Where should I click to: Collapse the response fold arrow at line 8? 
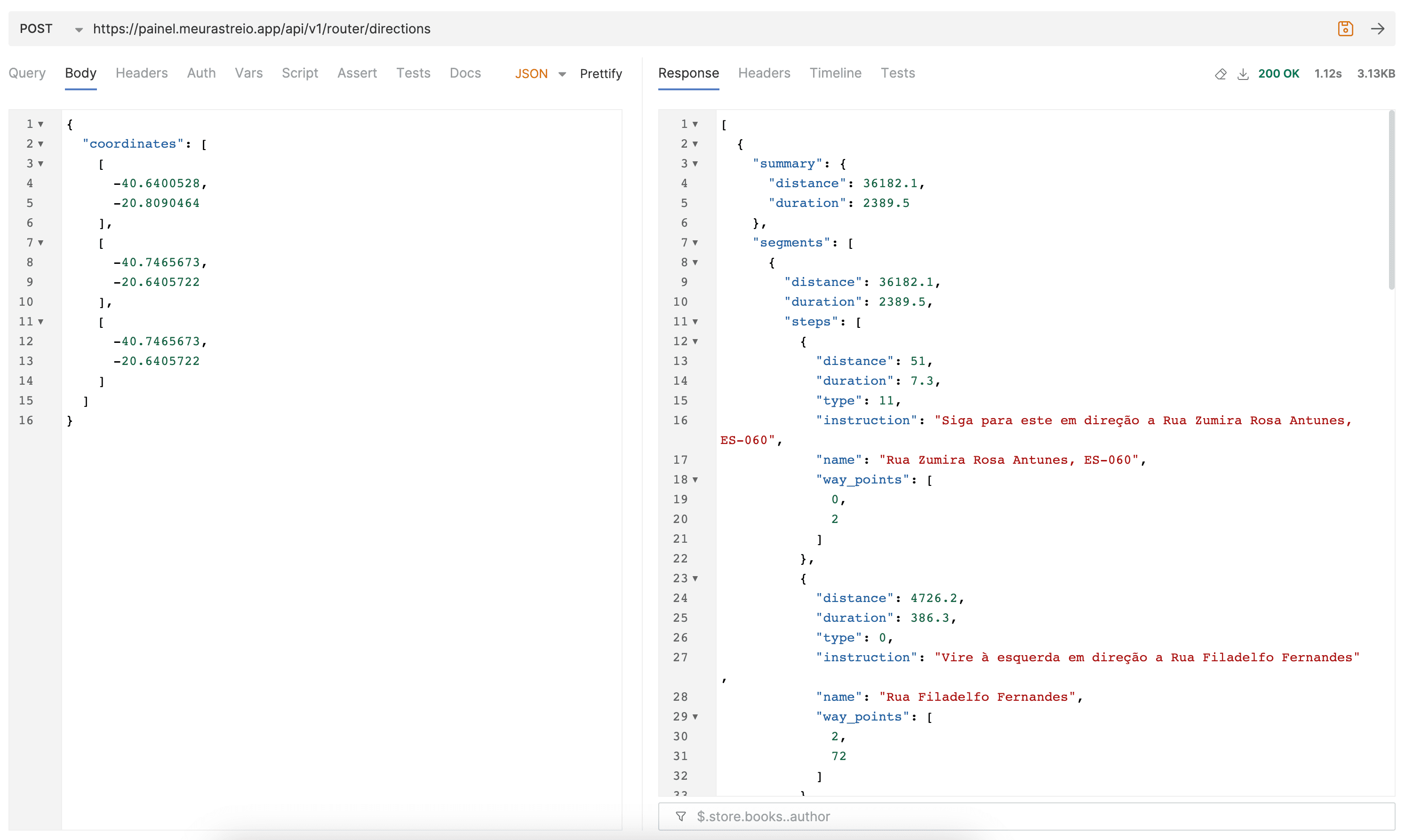coord(695,262)
